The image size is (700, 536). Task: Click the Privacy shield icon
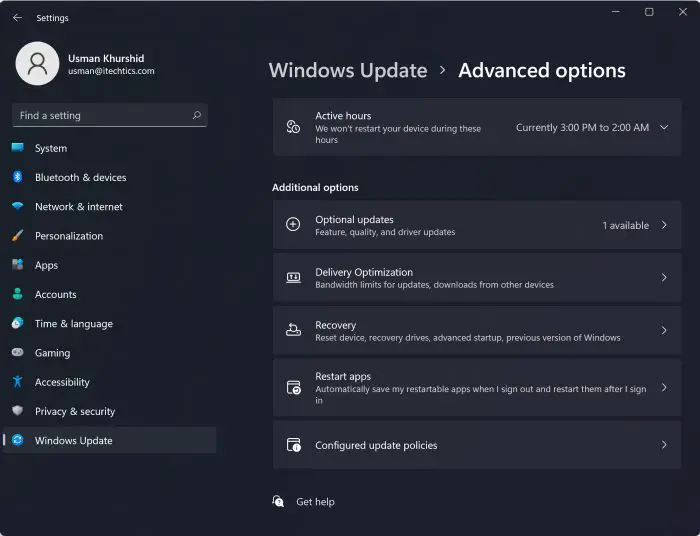17,411
